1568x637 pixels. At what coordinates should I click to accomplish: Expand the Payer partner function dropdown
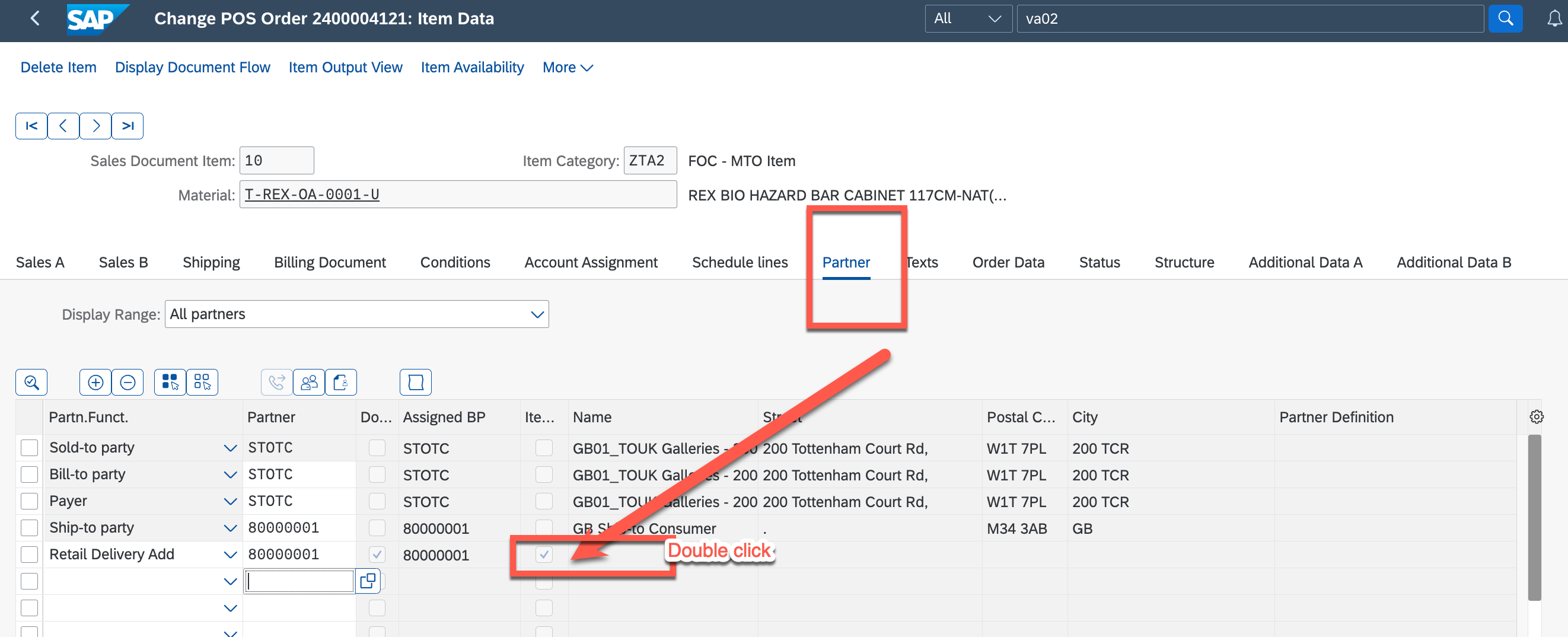tap(230, 502)
